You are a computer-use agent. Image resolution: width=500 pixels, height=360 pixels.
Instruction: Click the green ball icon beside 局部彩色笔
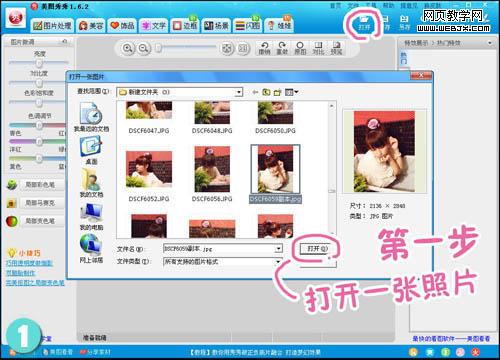pos(12,185)
